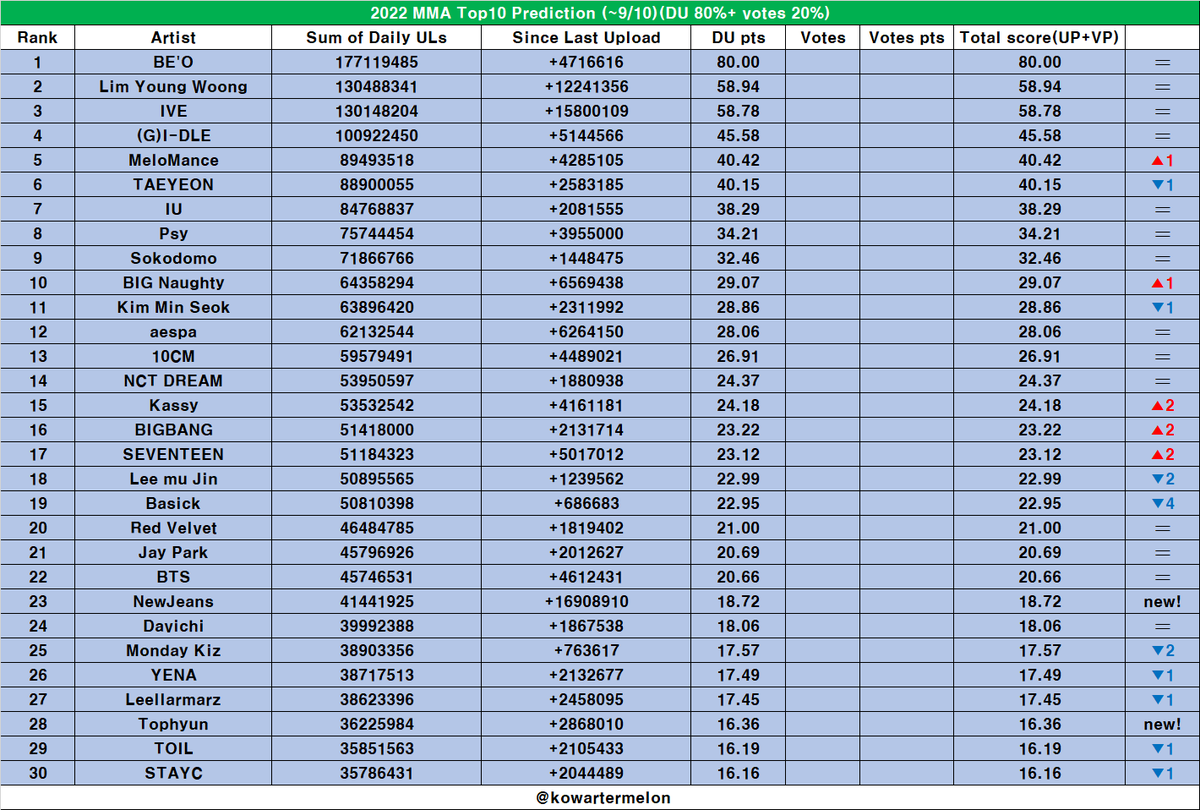Viewport: 1200px width, 810px height.
Task: Select the TAEYEON artist cell
Action: (173, 185)
